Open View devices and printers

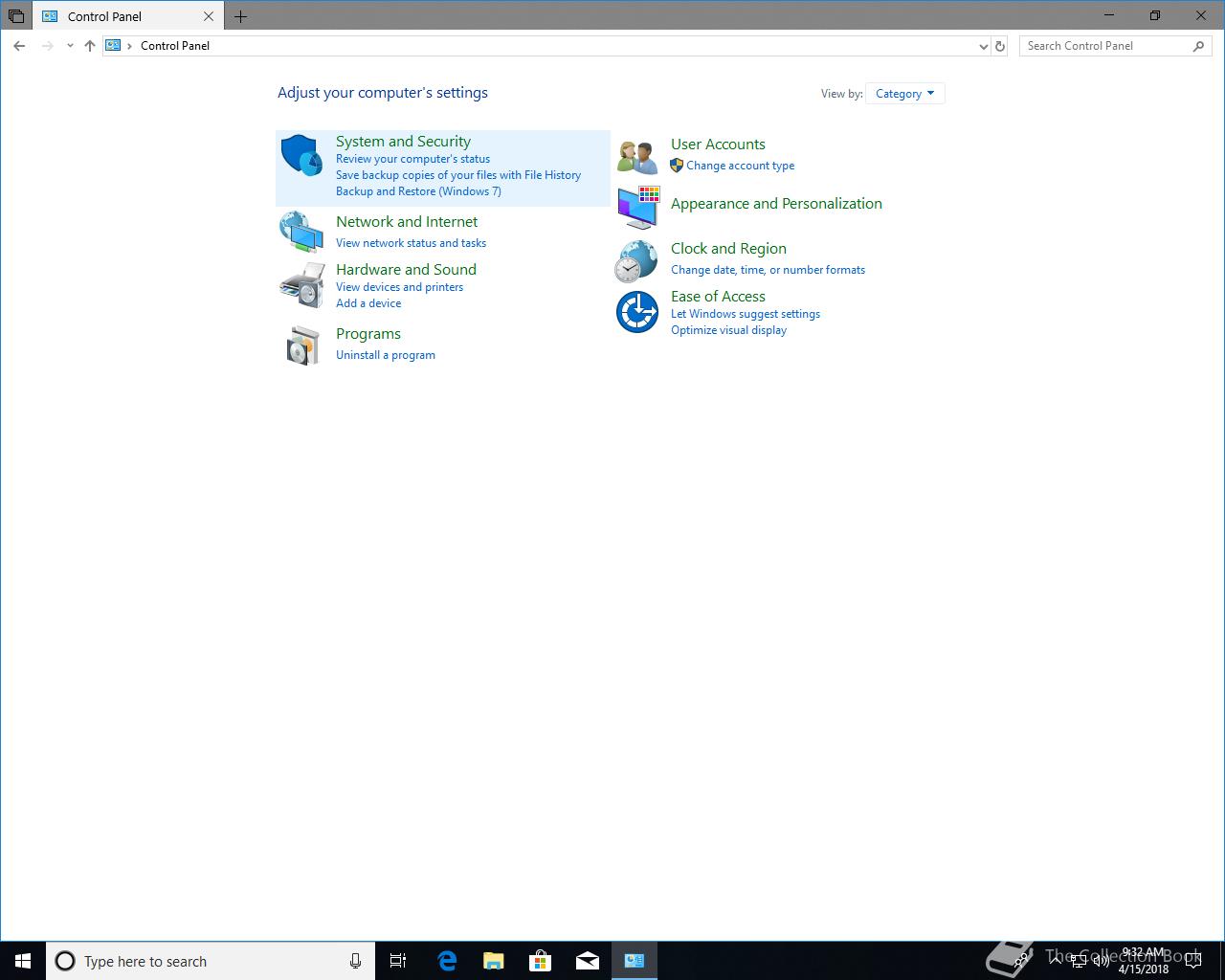tap(399, 287)
